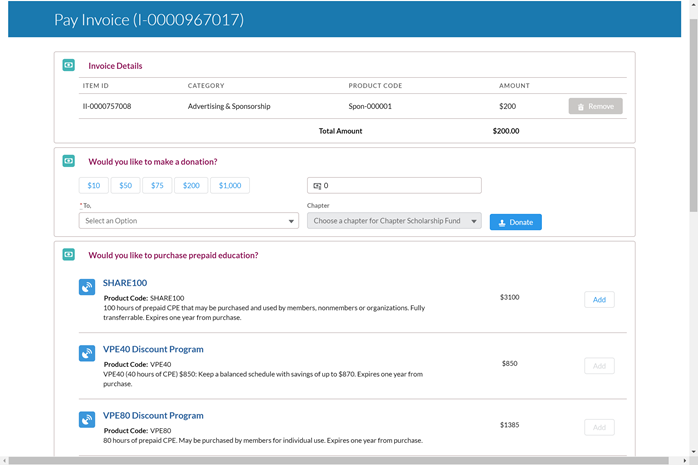Pick the $75 donation preset
698x465 pixels.
157,186
